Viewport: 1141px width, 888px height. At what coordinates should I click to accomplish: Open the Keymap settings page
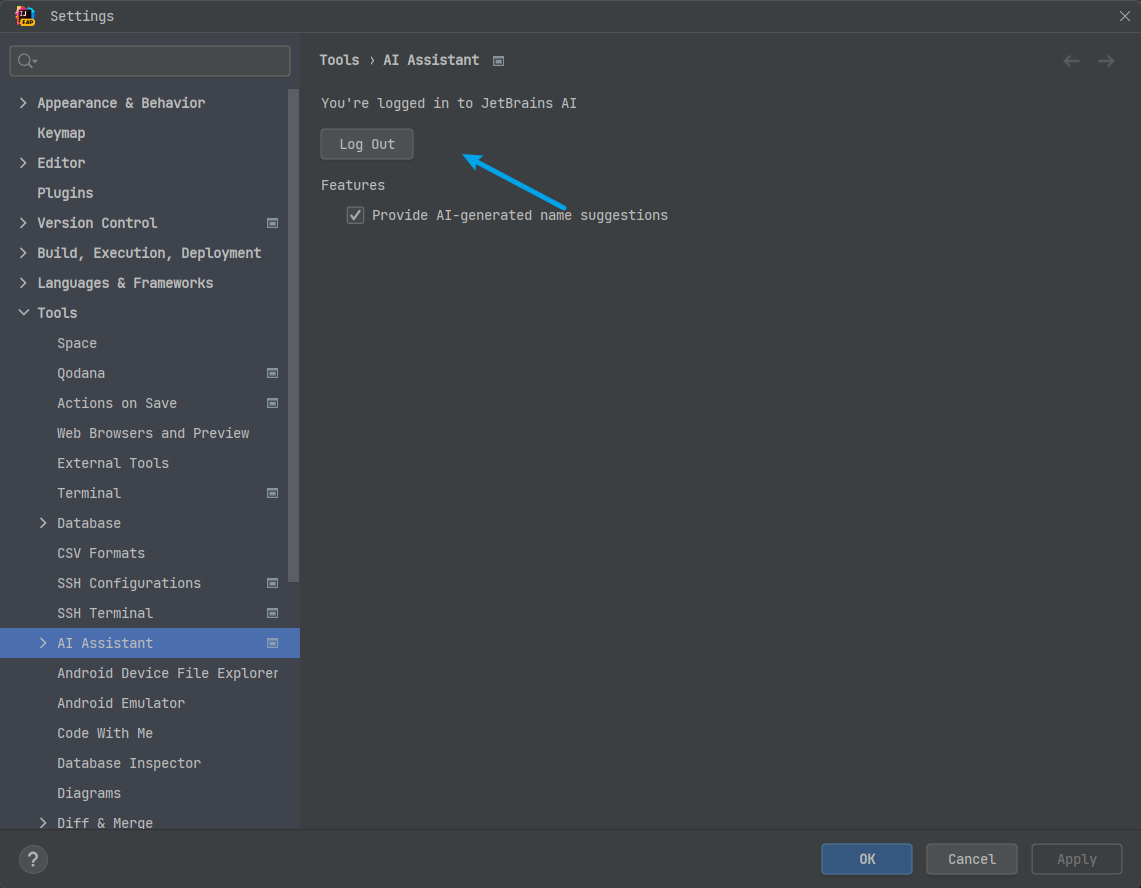(61, 133)
